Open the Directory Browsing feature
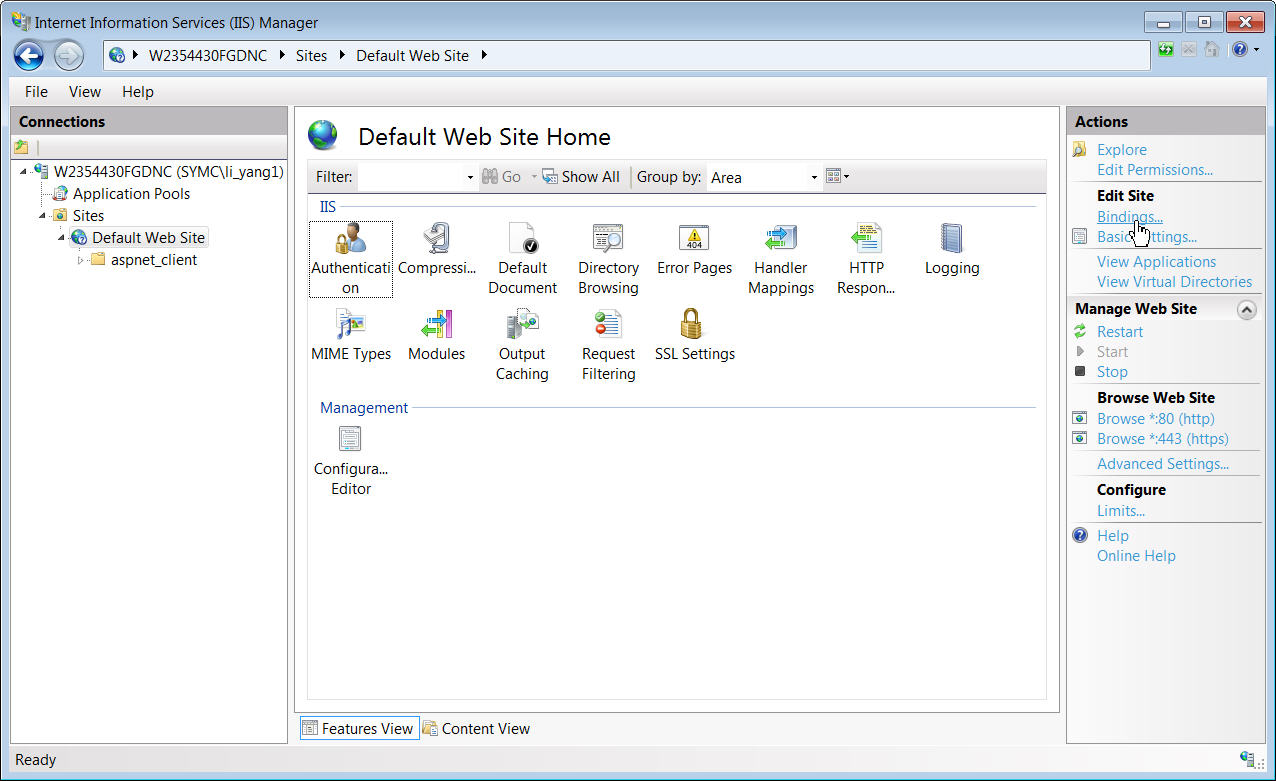Image resolution: width=1276 pixels, height=781 pixels. click(608, 241)
